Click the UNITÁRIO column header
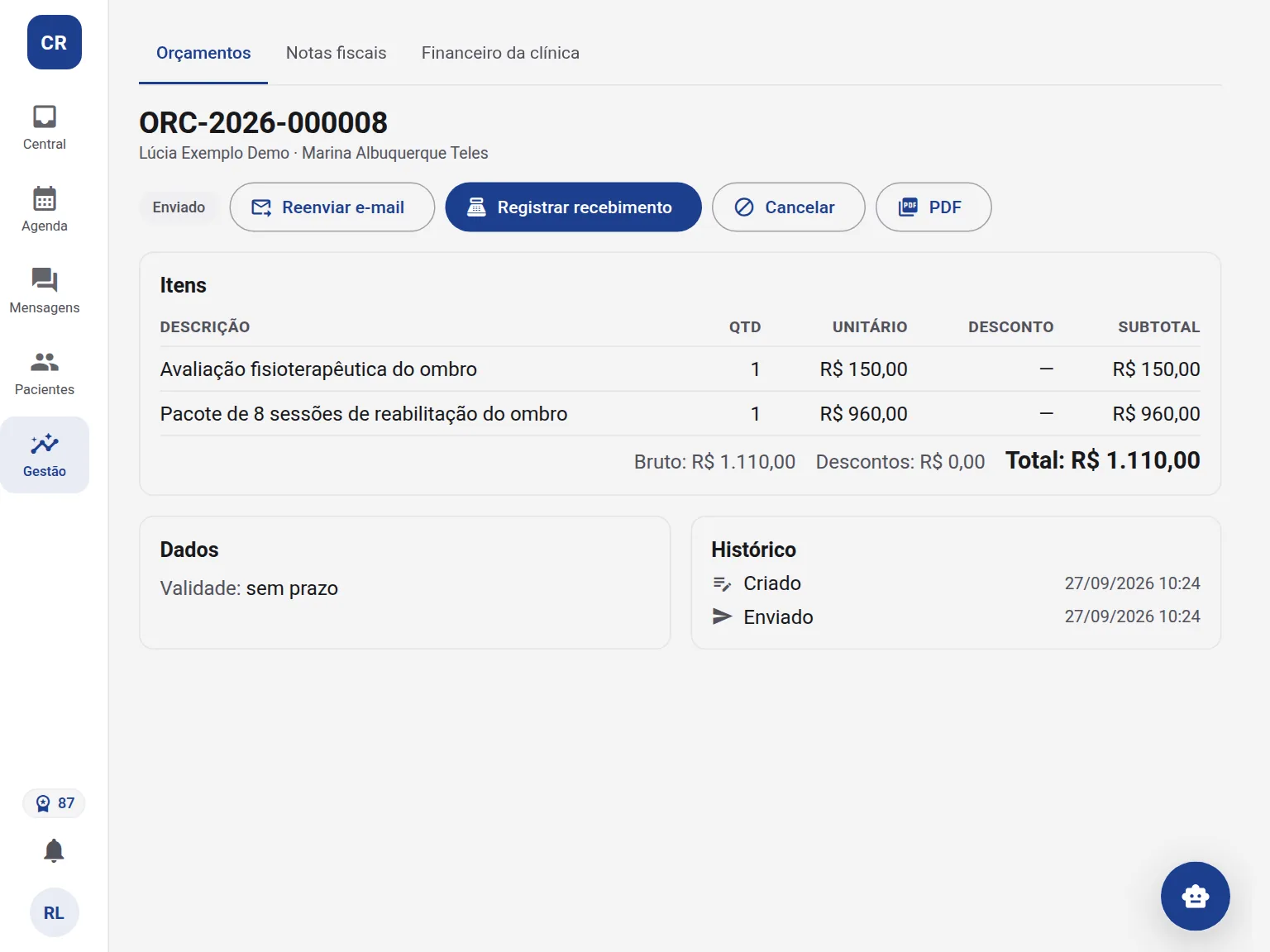 (870, 327)
